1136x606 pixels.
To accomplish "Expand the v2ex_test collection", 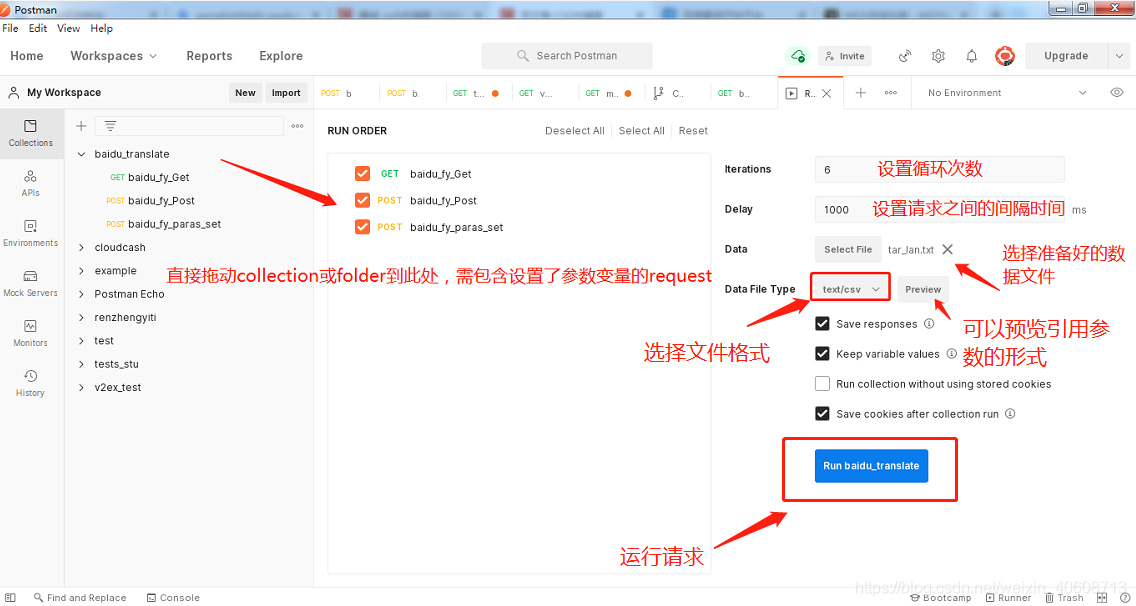I will (x=81, y=388).
